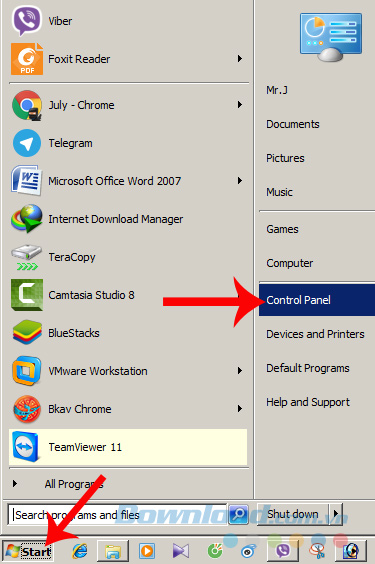Launch Bkav Chrome browser
The image size is (375, 564).
point(129,409)
